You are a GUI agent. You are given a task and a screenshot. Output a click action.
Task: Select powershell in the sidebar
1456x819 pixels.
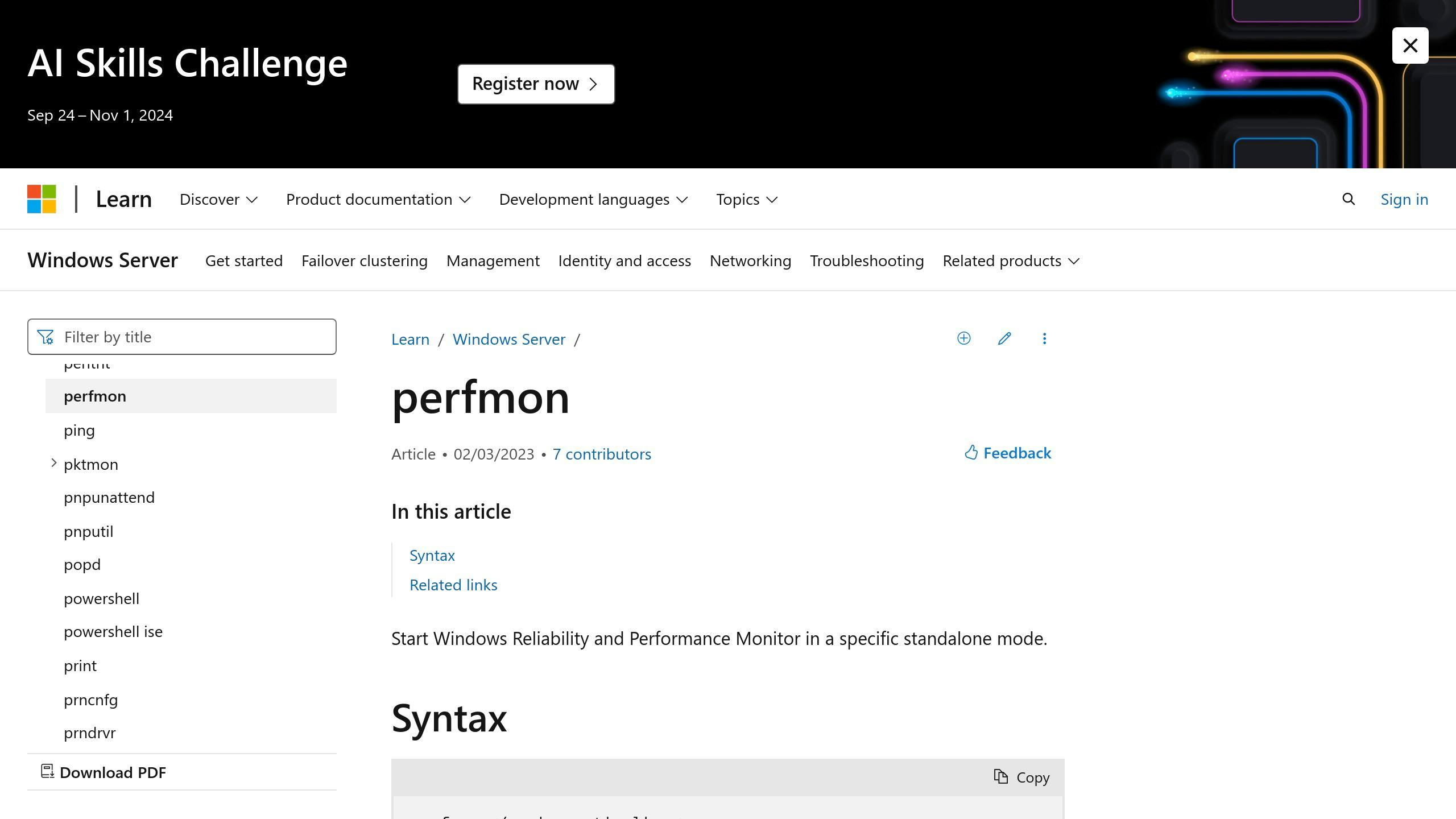[191, 598]
